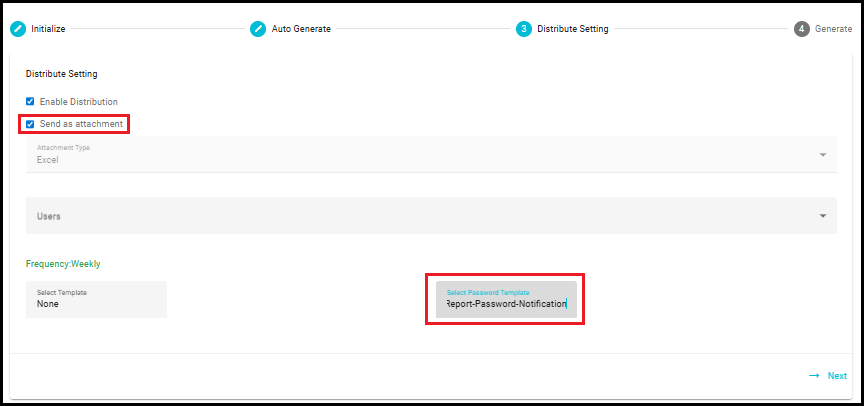Click the Distribute Setting section heading
Screen dimensions: 864x406
[x=62, y=74]
